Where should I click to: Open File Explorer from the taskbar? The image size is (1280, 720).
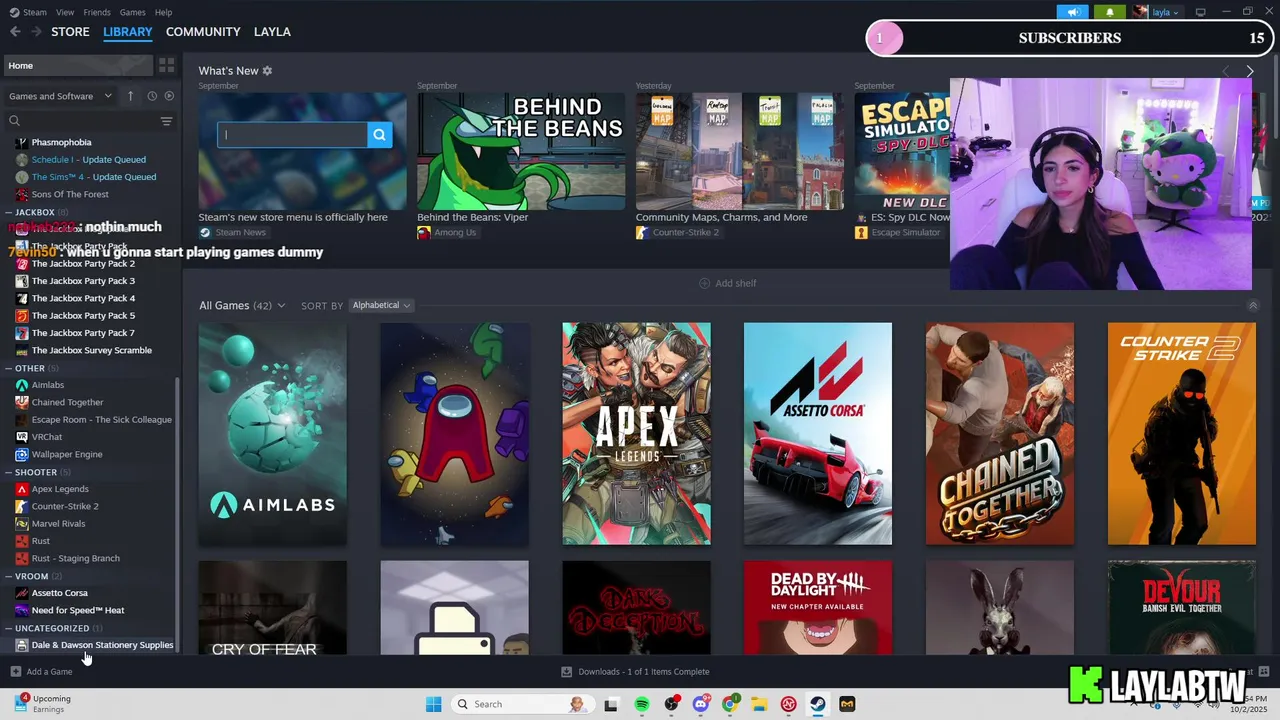pyautogui.click(x=759, y=704)
